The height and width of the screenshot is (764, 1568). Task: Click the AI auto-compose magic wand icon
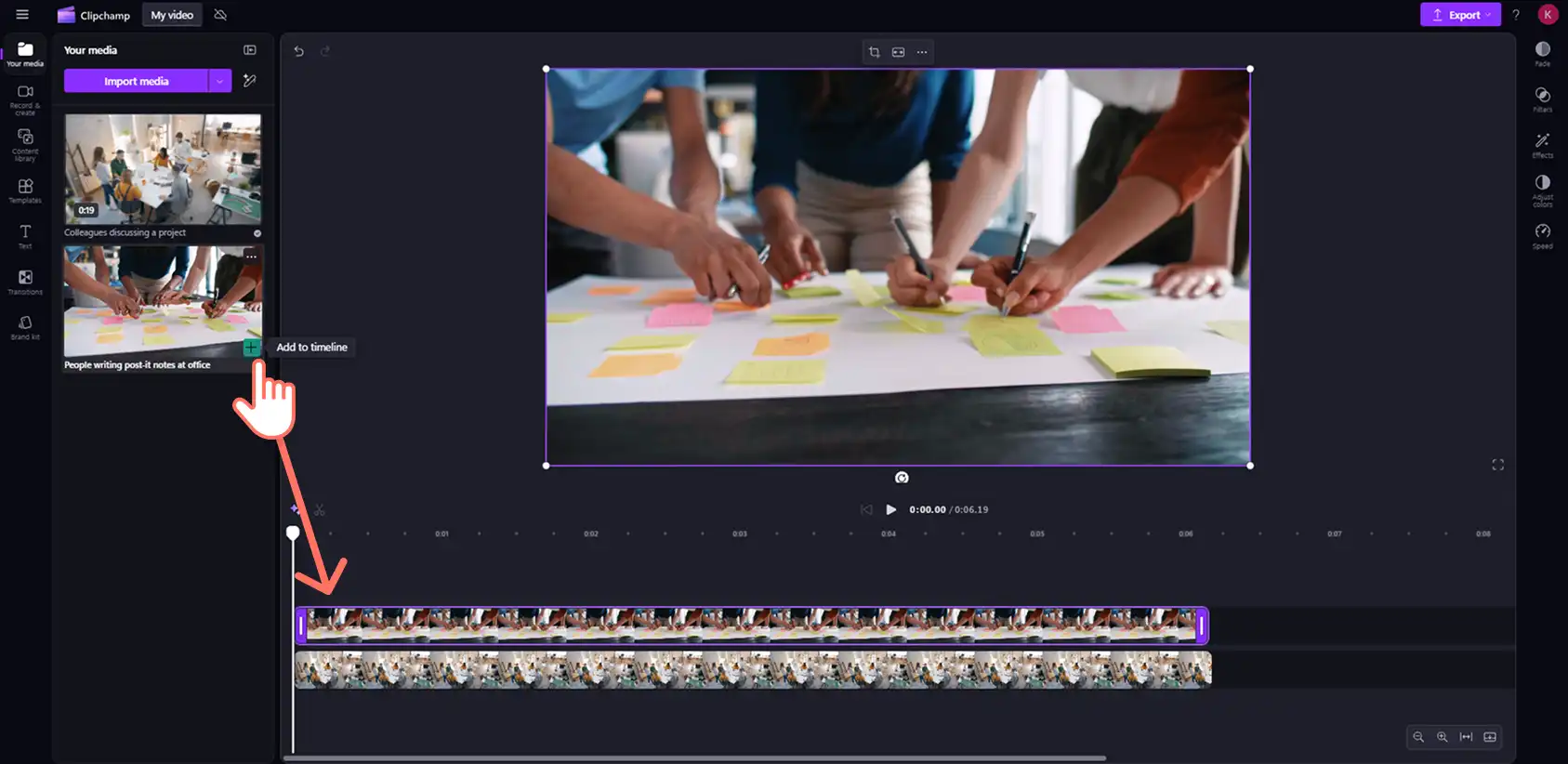249,81
